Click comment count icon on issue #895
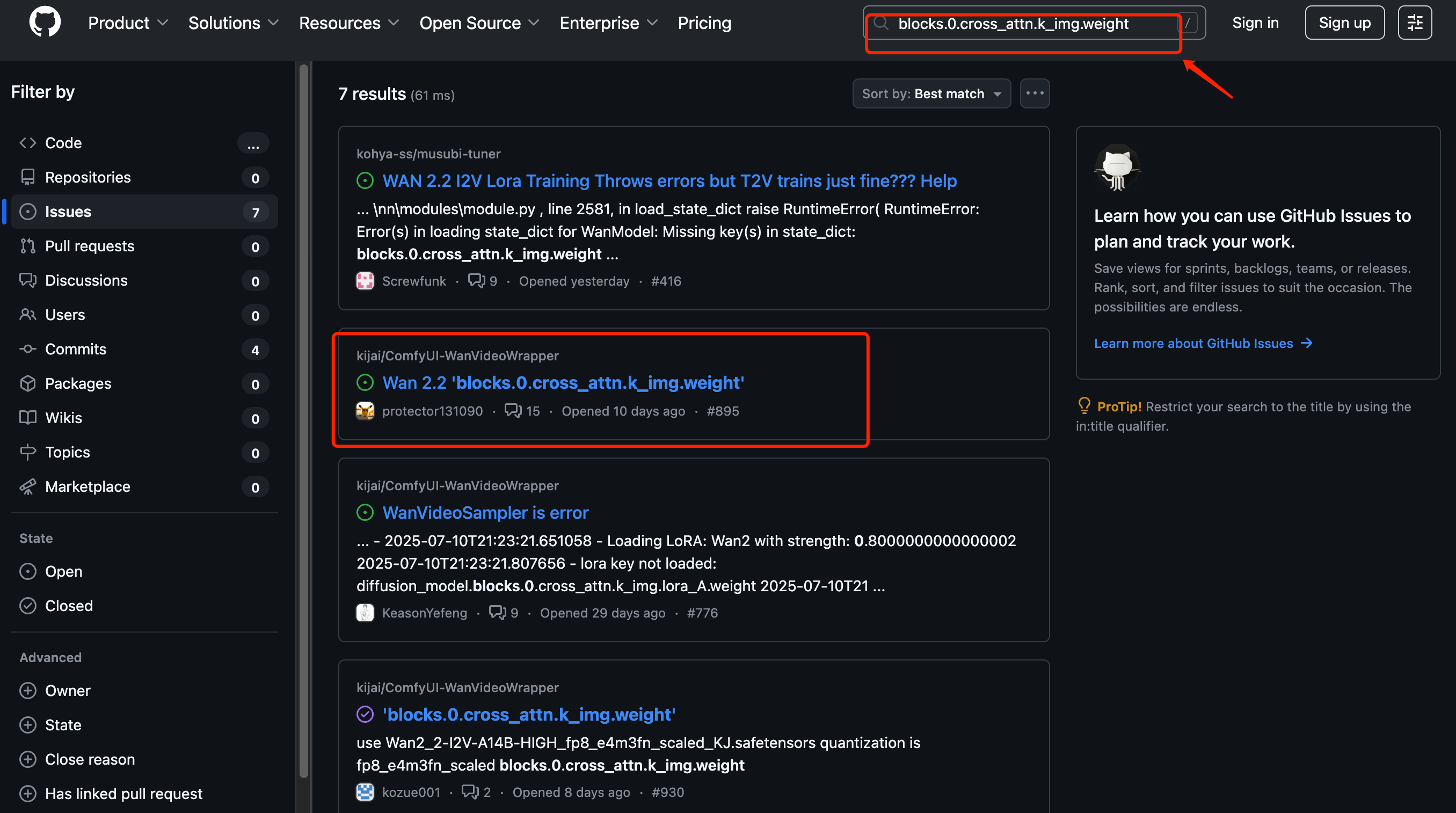 (x=513, y=410)
